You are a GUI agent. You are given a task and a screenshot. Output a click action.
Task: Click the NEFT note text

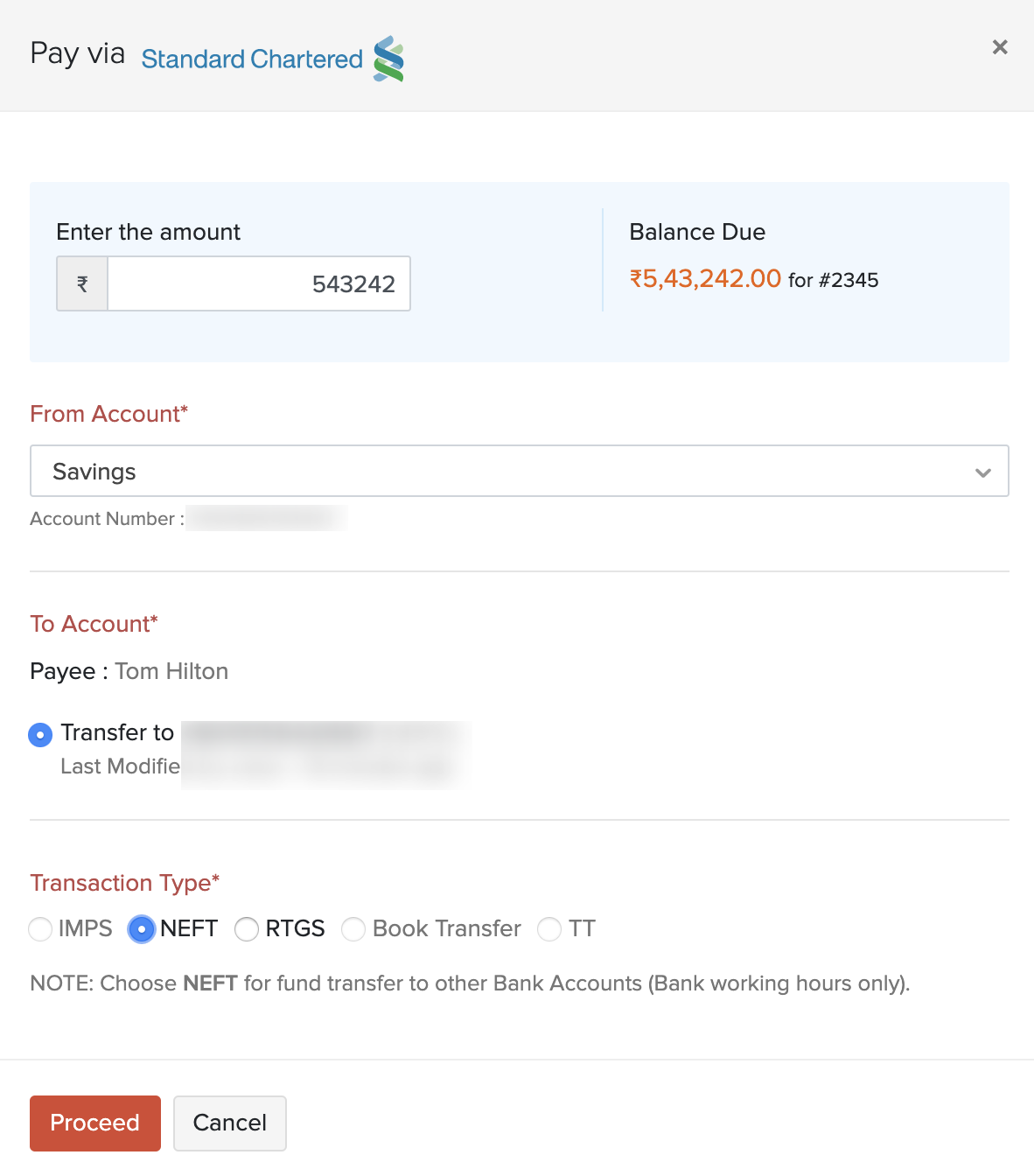tap(471, 983)
